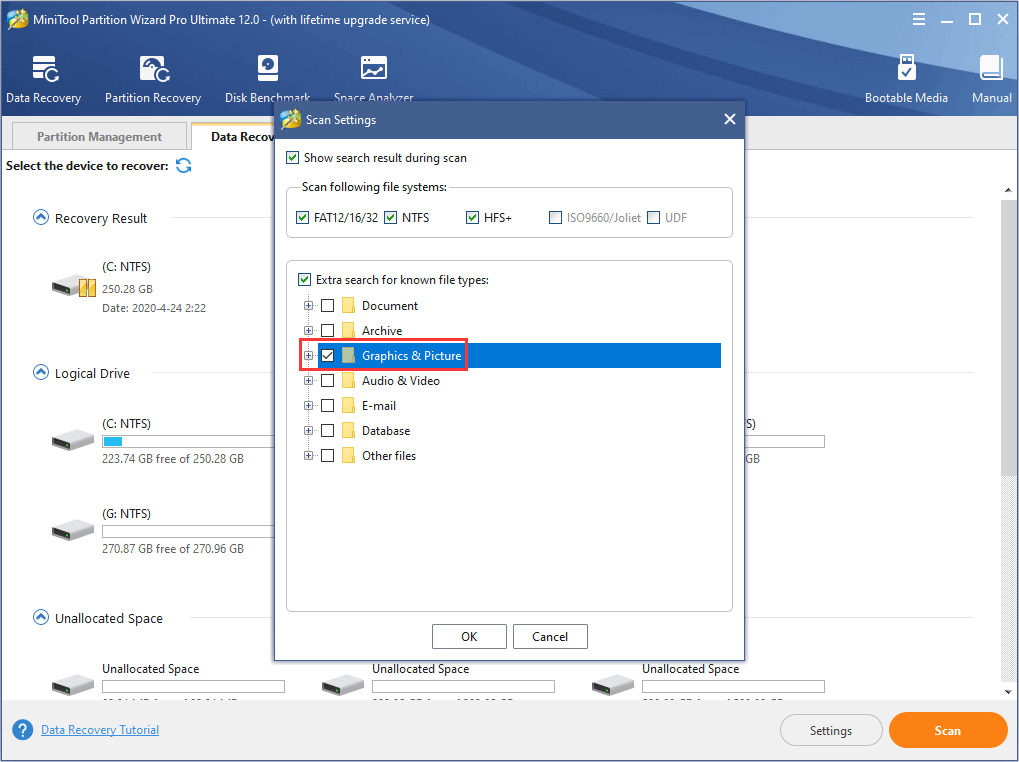Screen dimensions: 1019x762
Task: Open Settings at the bottom
Action: (x=831, y=730)
